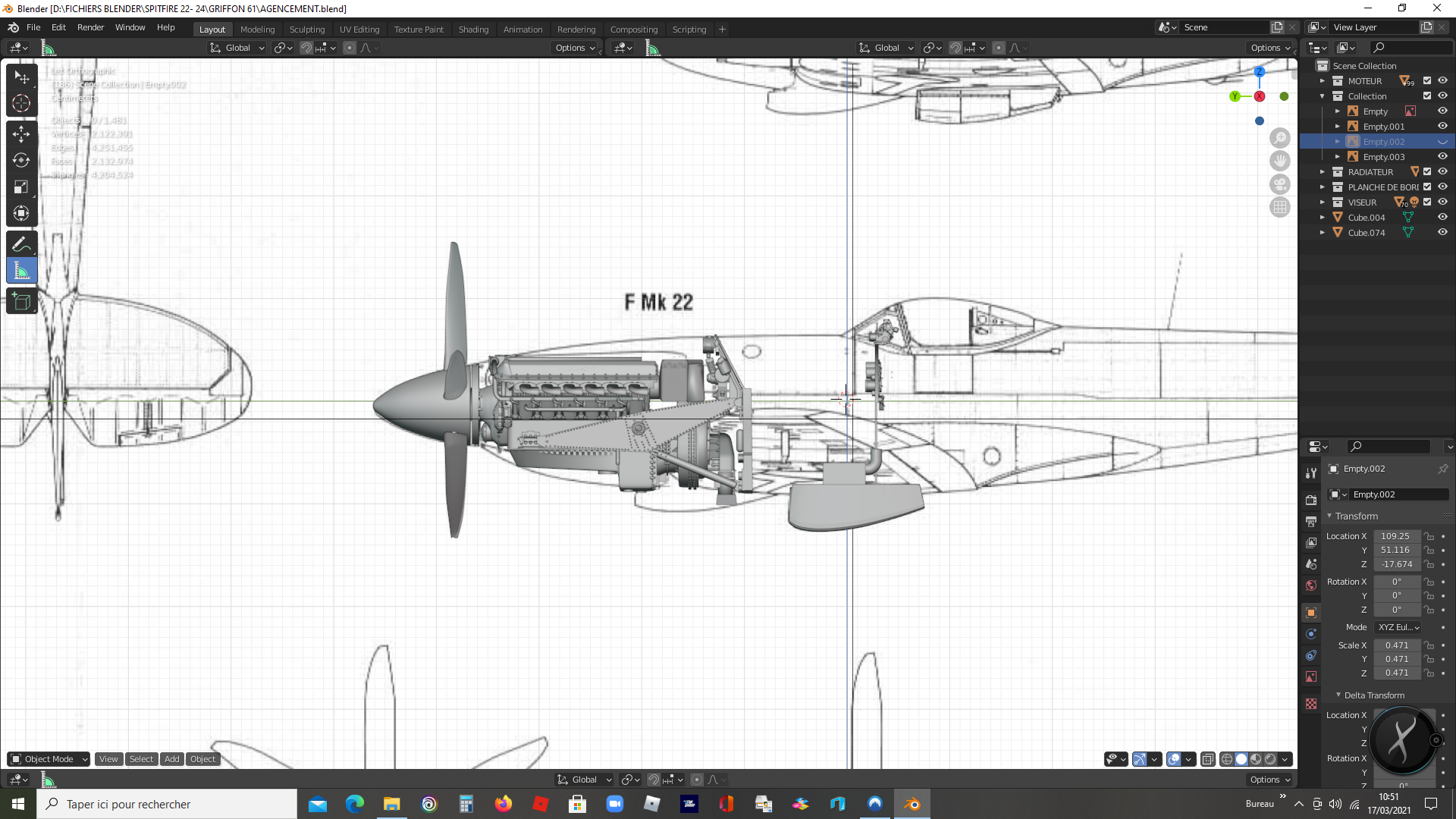This screenshot has width=1456, height=819.
Task: Click the viewport zoom magnifier gizmo
Action: [1280, 138]
